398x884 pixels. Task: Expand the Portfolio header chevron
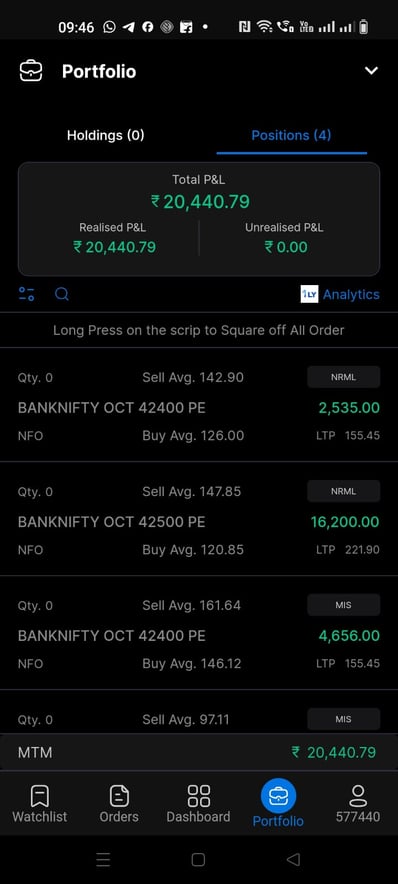[371, 71]
